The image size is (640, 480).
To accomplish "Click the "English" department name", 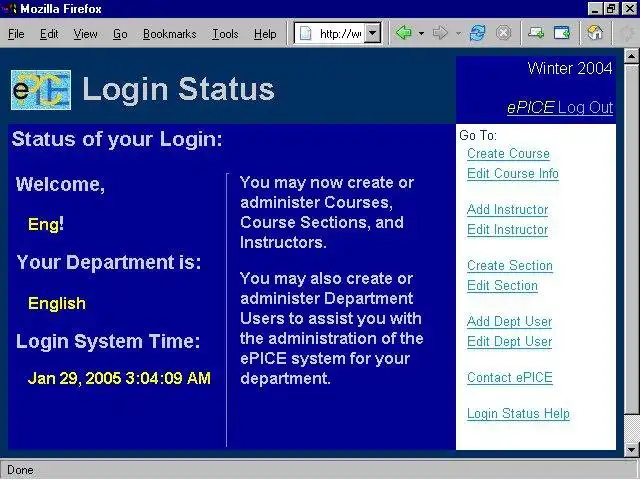I will [x=57, y=304].
